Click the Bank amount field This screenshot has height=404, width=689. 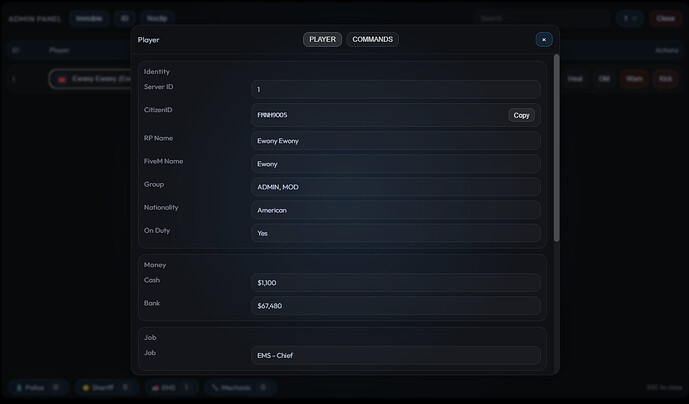point(395,306)
